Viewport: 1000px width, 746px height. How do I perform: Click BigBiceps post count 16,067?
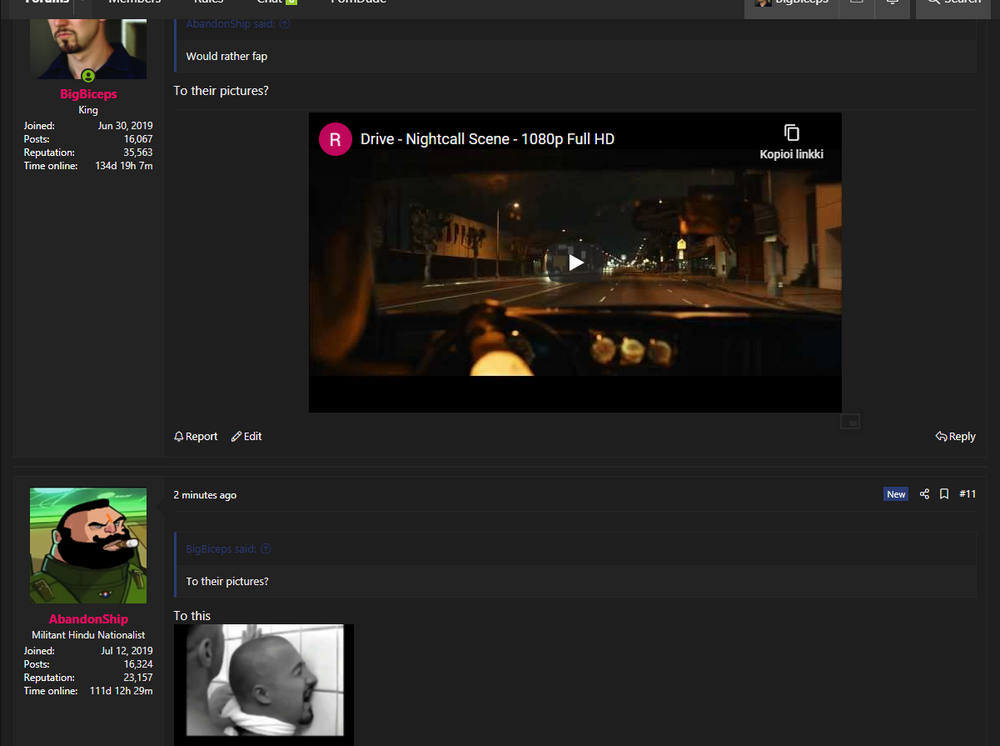(138, 139)
